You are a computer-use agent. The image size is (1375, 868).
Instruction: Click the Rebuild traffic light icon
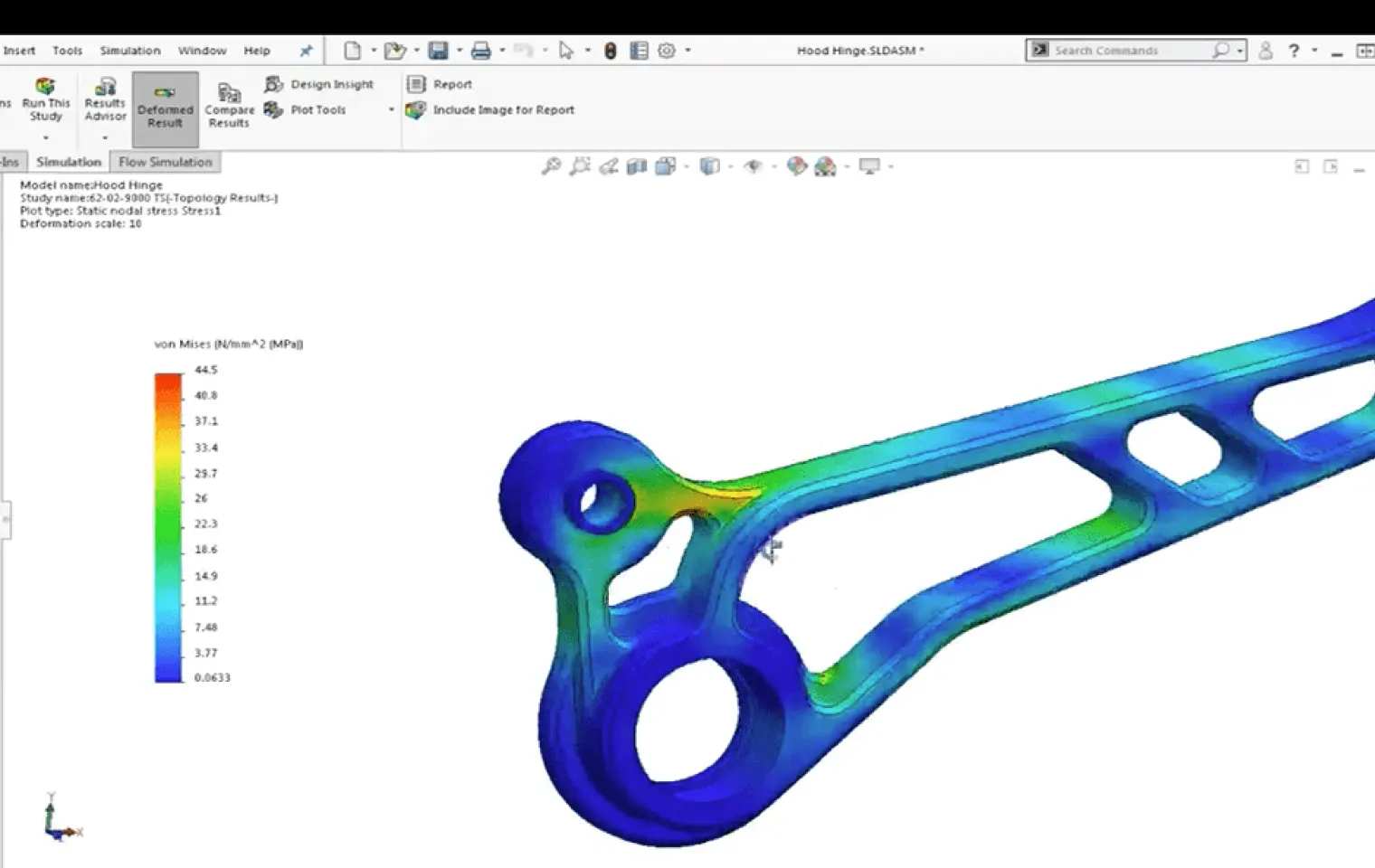click(610, 51)
